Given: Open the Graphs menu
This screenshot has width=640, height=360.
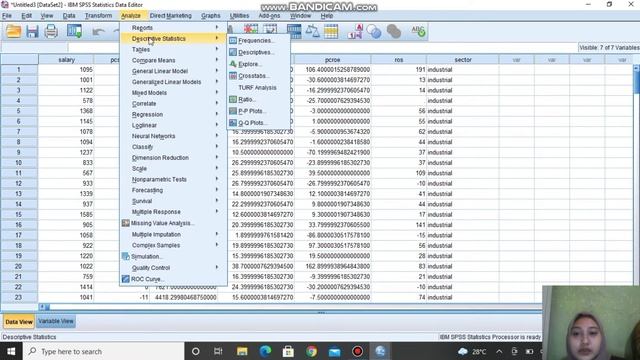Looking at the screenshot, I should pos(211,16).
